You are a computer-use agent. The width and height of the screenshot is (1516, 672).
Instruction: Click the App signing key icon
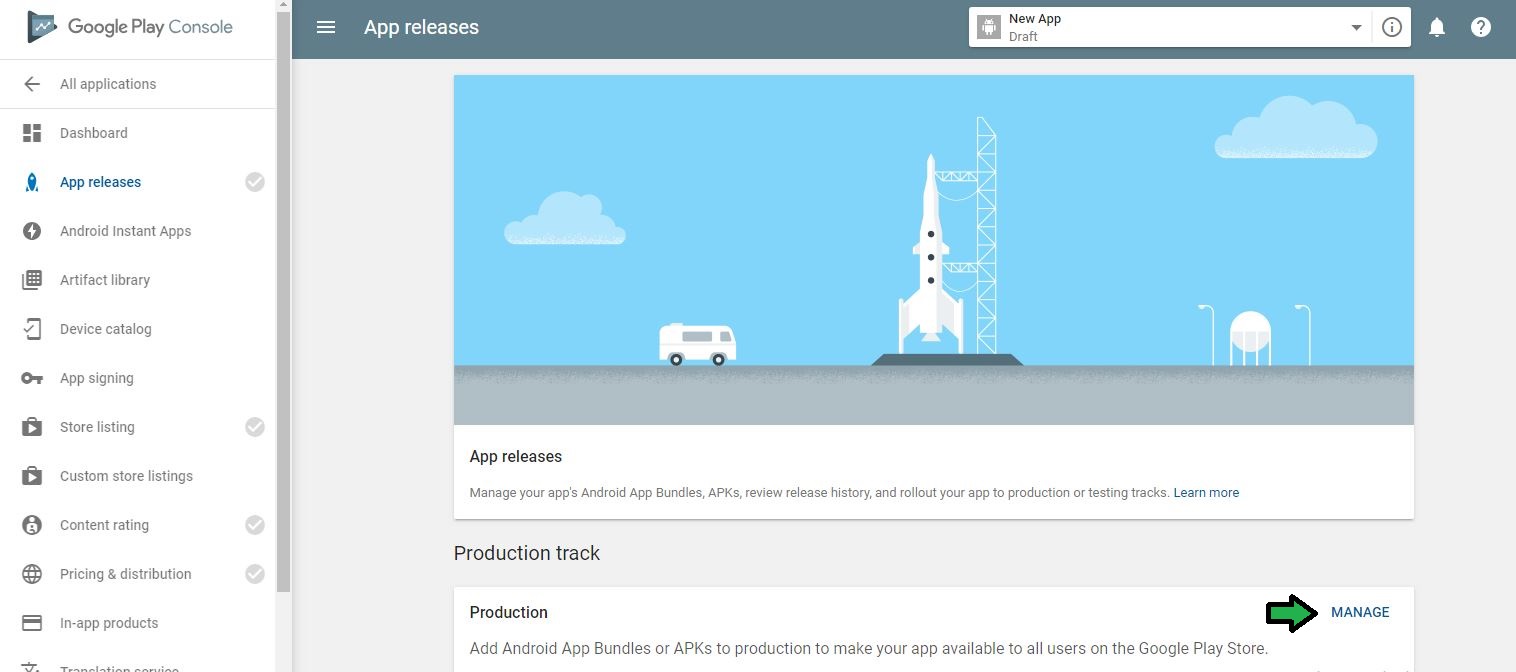[32, 378]
